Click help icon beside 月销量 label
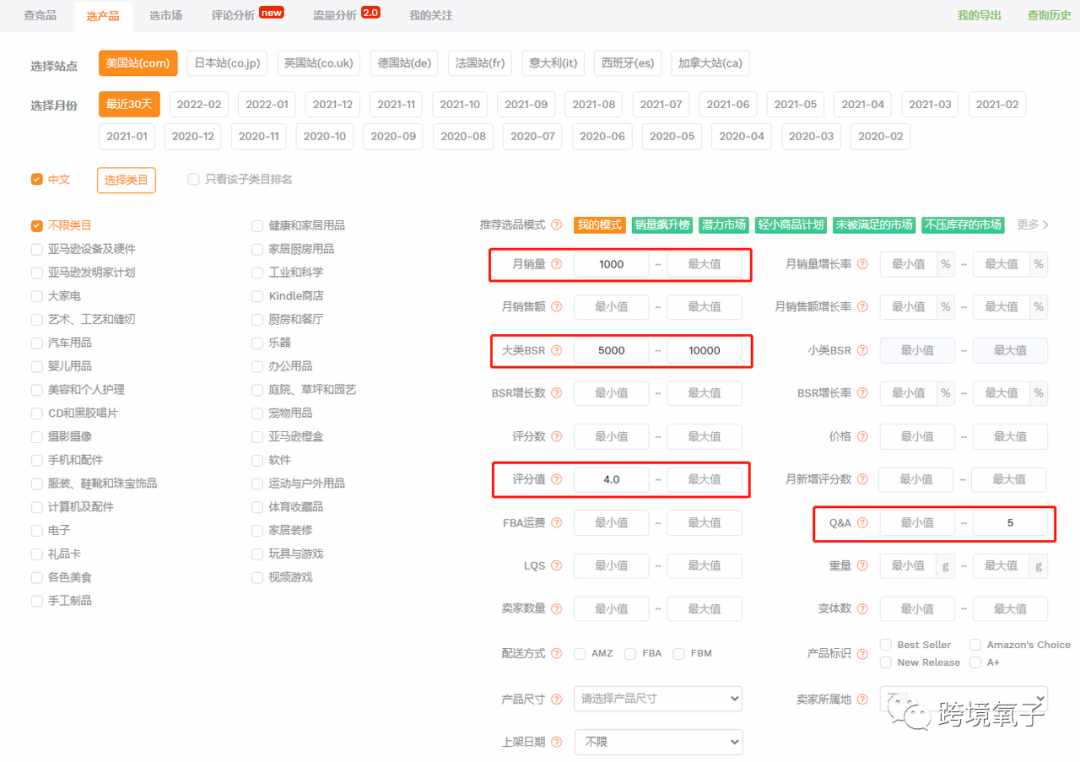Viewport: 1080px width, 762px height. 557,264
